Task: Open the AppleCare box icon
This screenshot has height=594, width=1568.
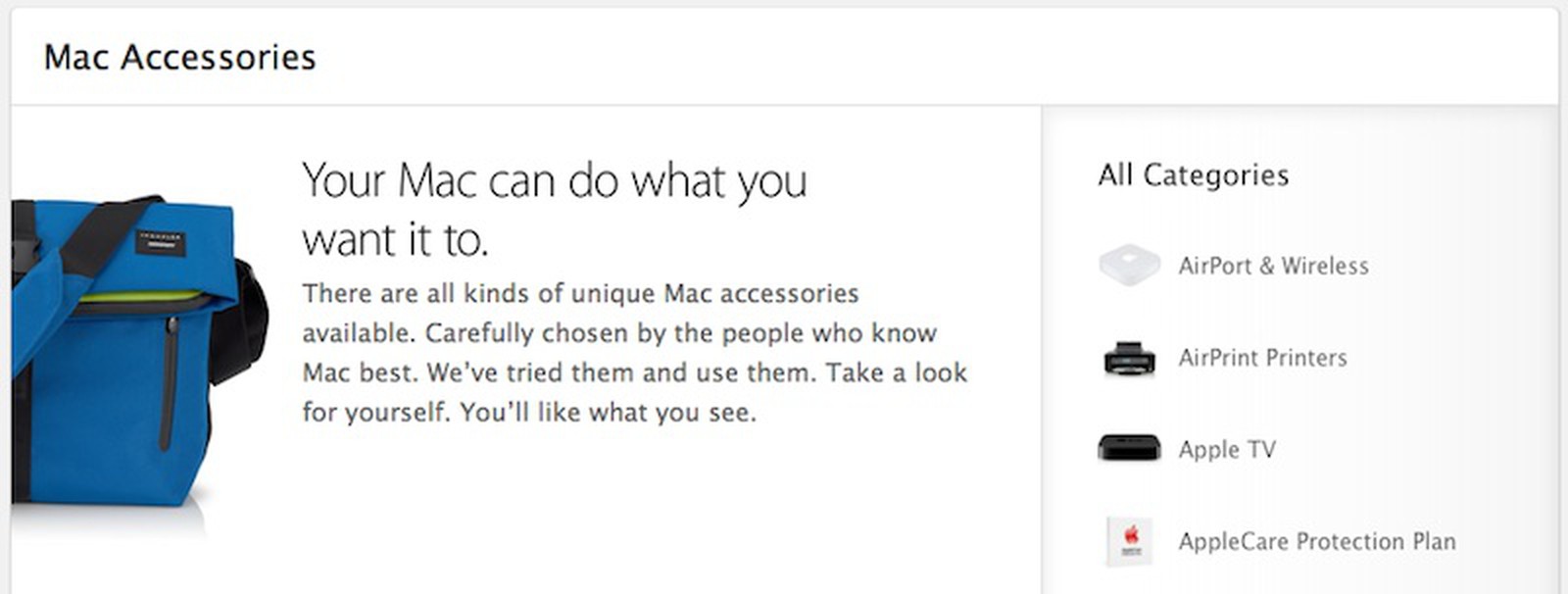Action: (x=1129, y=541)
